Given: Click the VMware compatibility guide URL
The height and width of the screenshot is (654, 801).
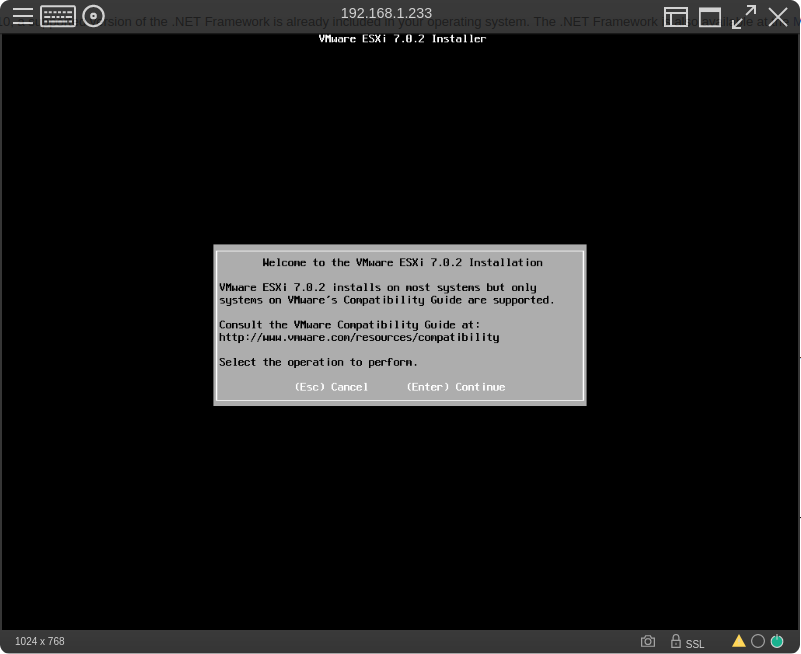Looking at the screenshot, I should [359, 338].
